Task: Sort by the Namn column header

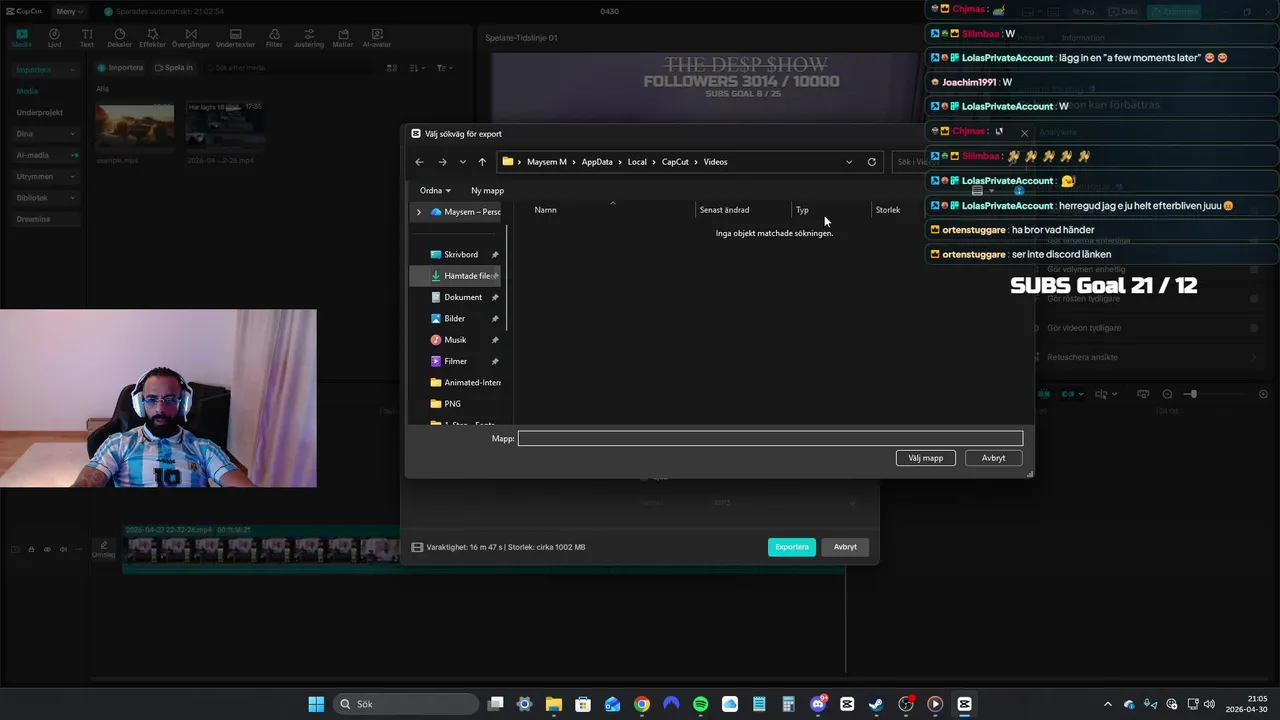Action: (545, 210)
